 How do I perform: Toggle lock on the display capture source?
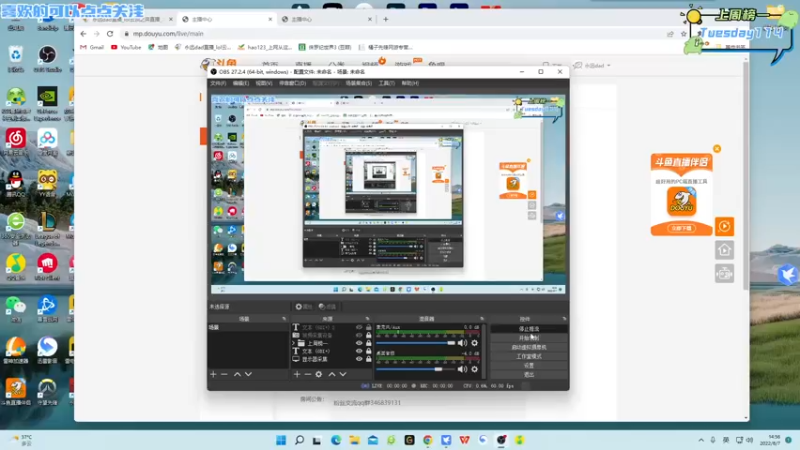(368, 359)
